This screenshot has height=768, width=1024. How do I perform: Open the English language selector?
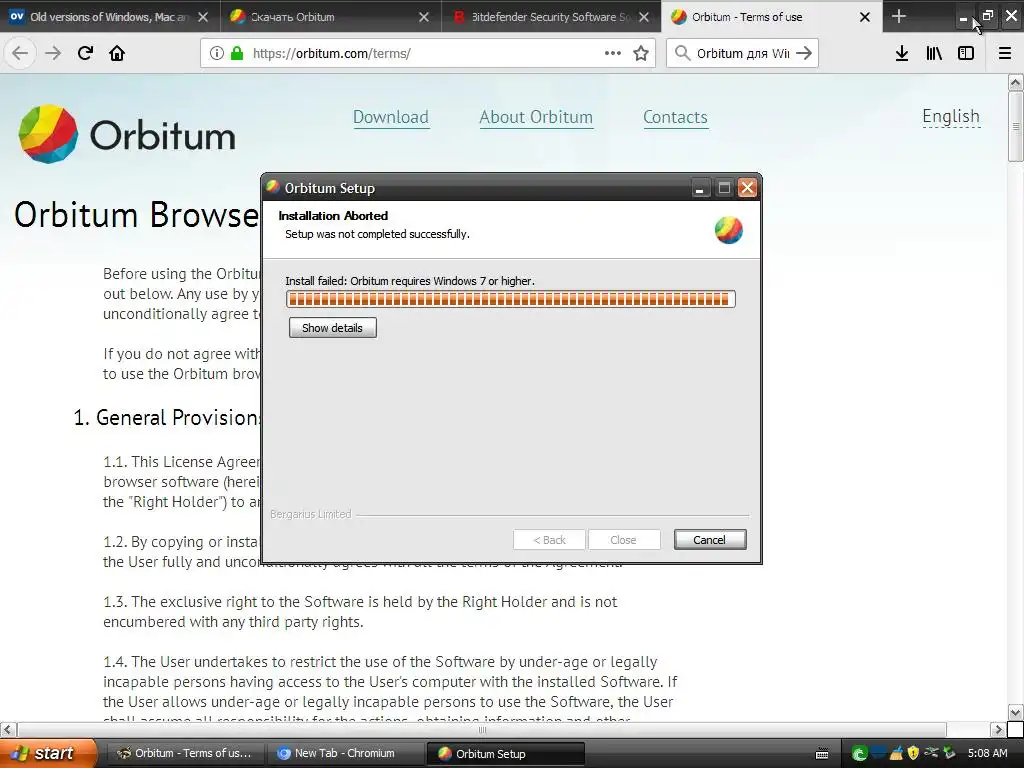(951, 116)
